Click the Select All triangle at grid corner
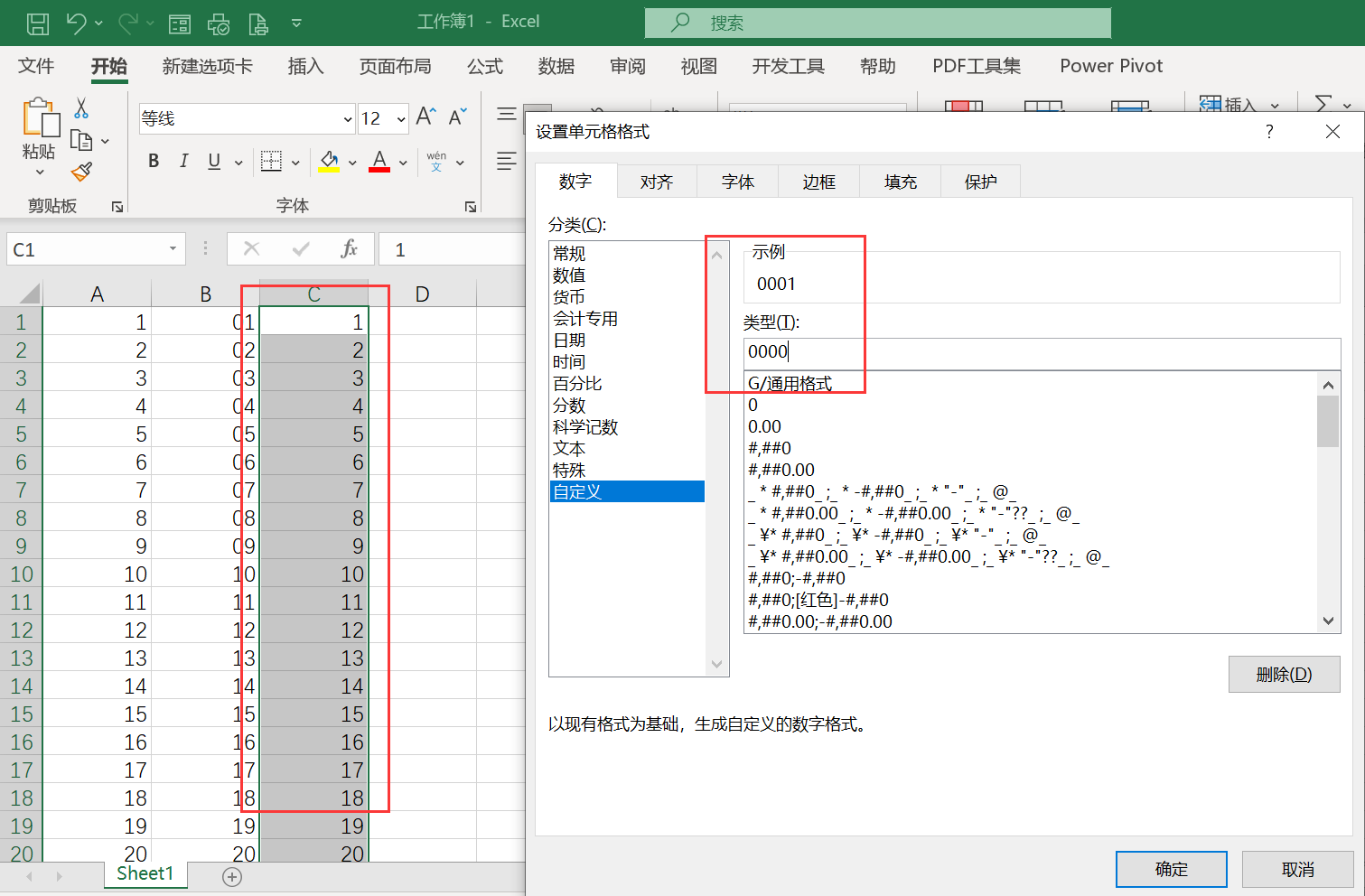This screenshot has height=896, width=1365. tap(29, 293)
